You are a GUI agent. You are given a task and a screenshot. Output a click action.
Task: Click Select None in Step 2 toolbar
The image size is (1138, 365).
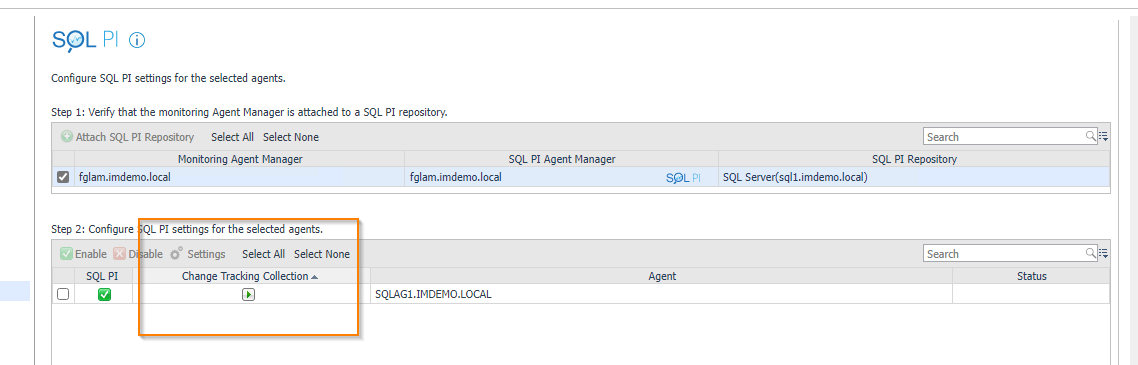pyautogui.click(x=322, y=254)
